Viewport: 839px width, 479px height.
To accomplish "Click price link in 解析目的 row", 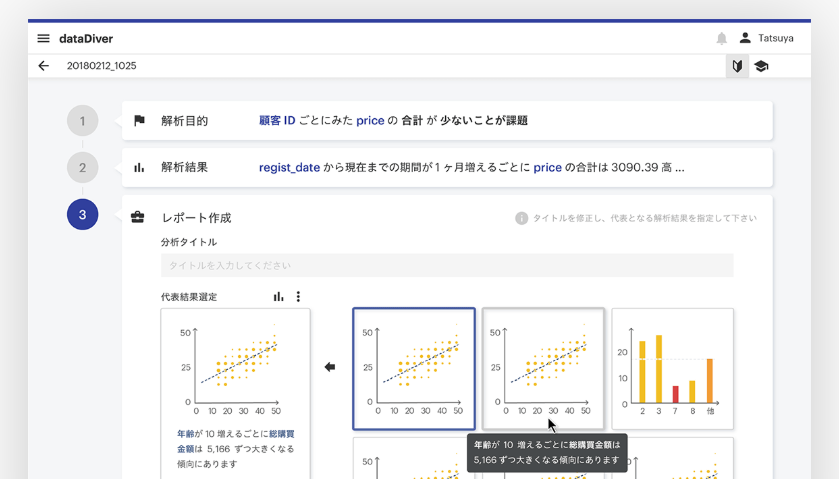I will pyautogui.click(x=370, y=120).
